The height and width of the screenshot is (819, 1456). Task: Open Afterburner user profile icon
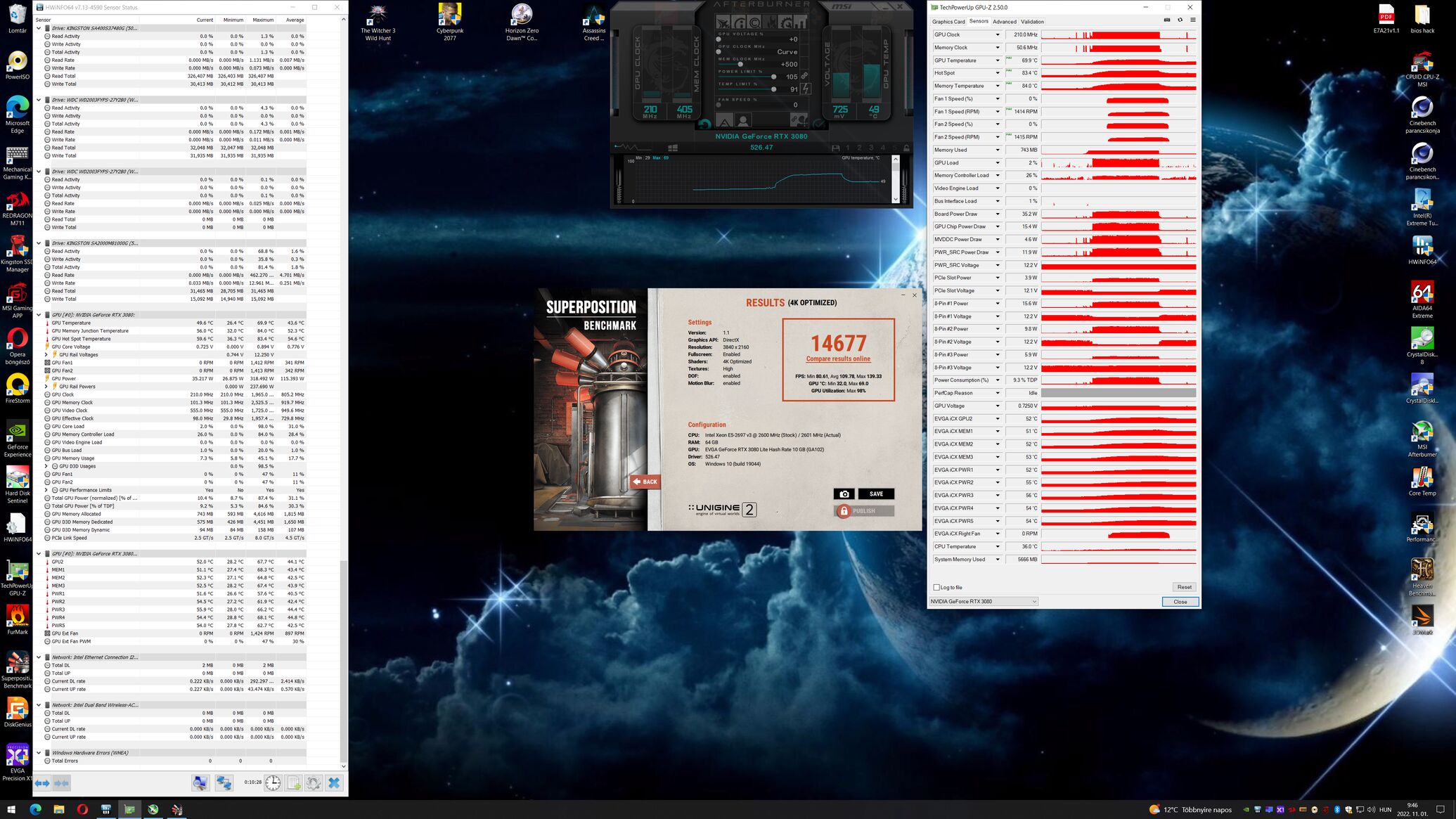(742, 121)
